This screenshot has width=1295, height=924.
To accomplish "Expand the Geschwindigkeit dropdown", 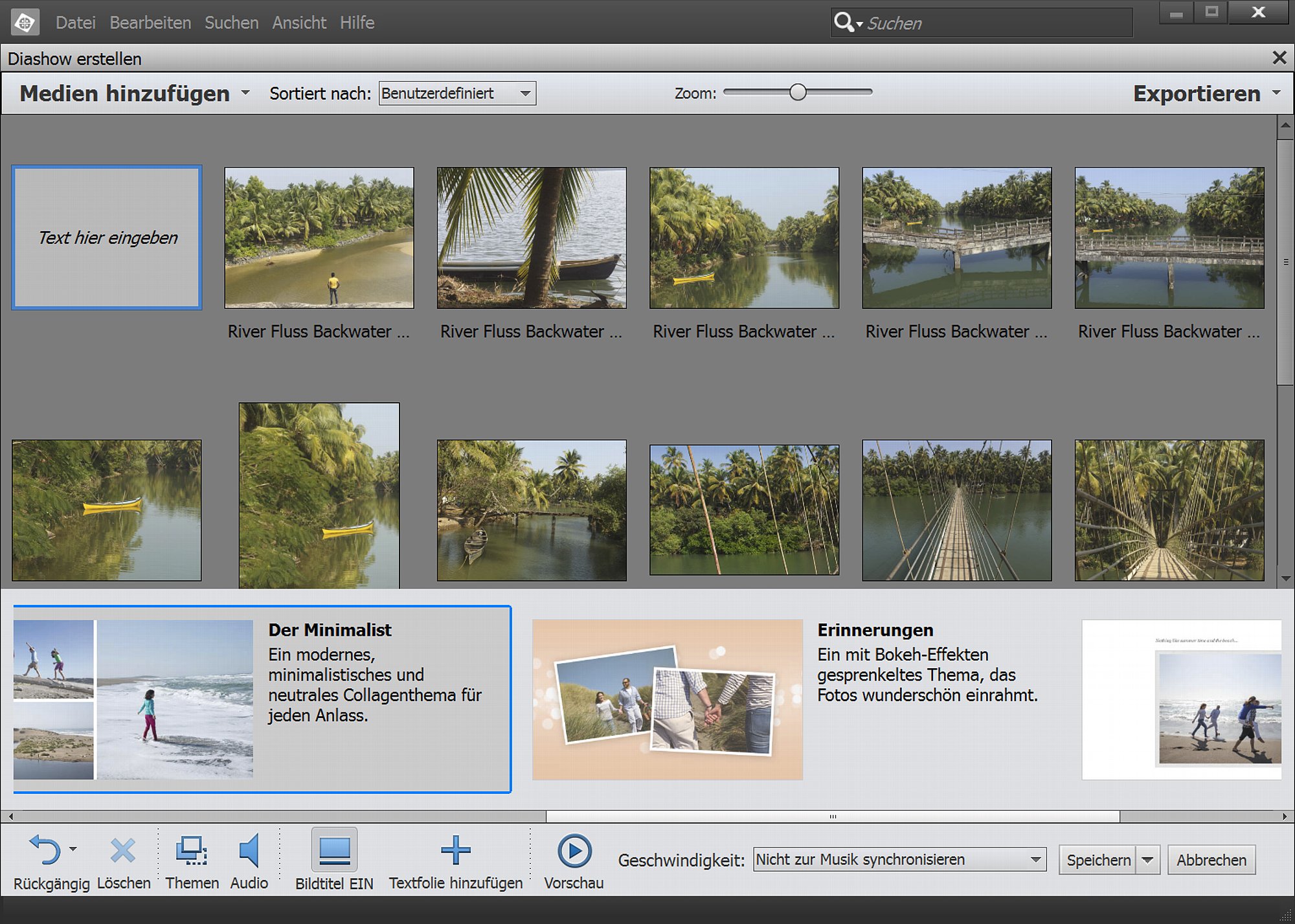I will pos(899,859).
